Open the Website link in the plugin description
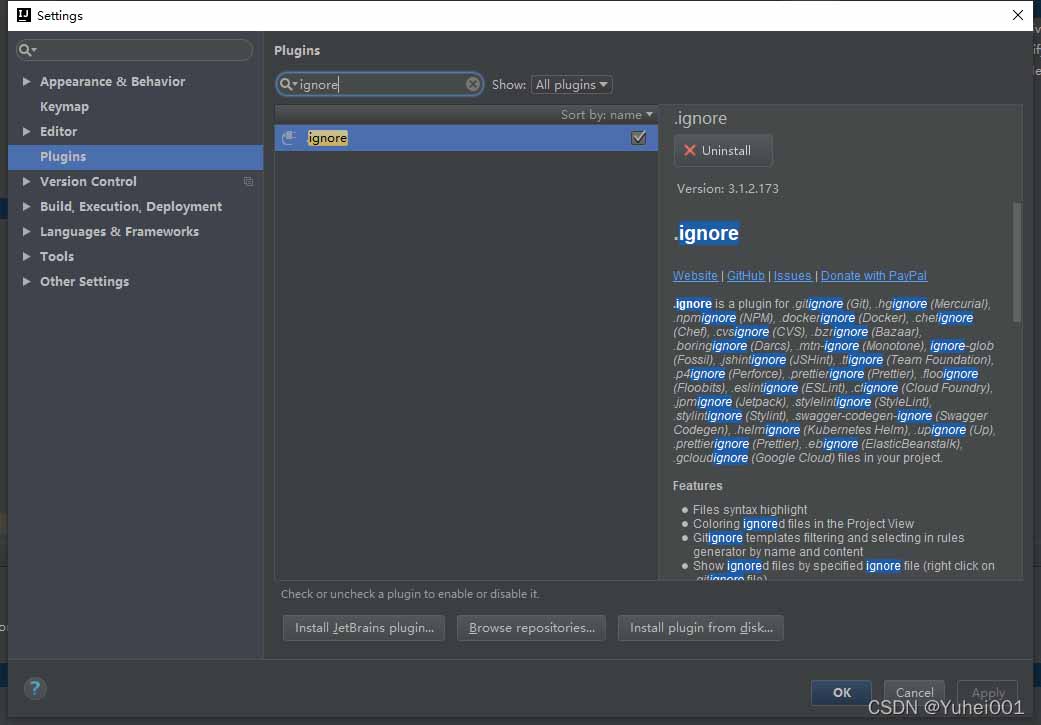The height and width of the screenshot is (725, 1041). [695, 276]
